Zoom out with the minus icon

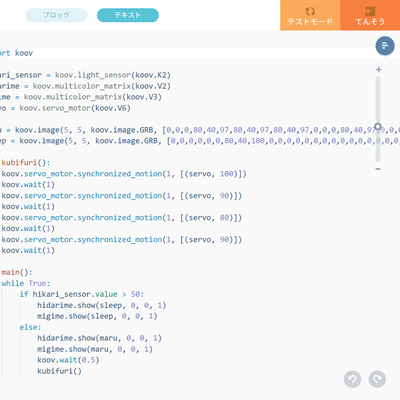[378, 169]
